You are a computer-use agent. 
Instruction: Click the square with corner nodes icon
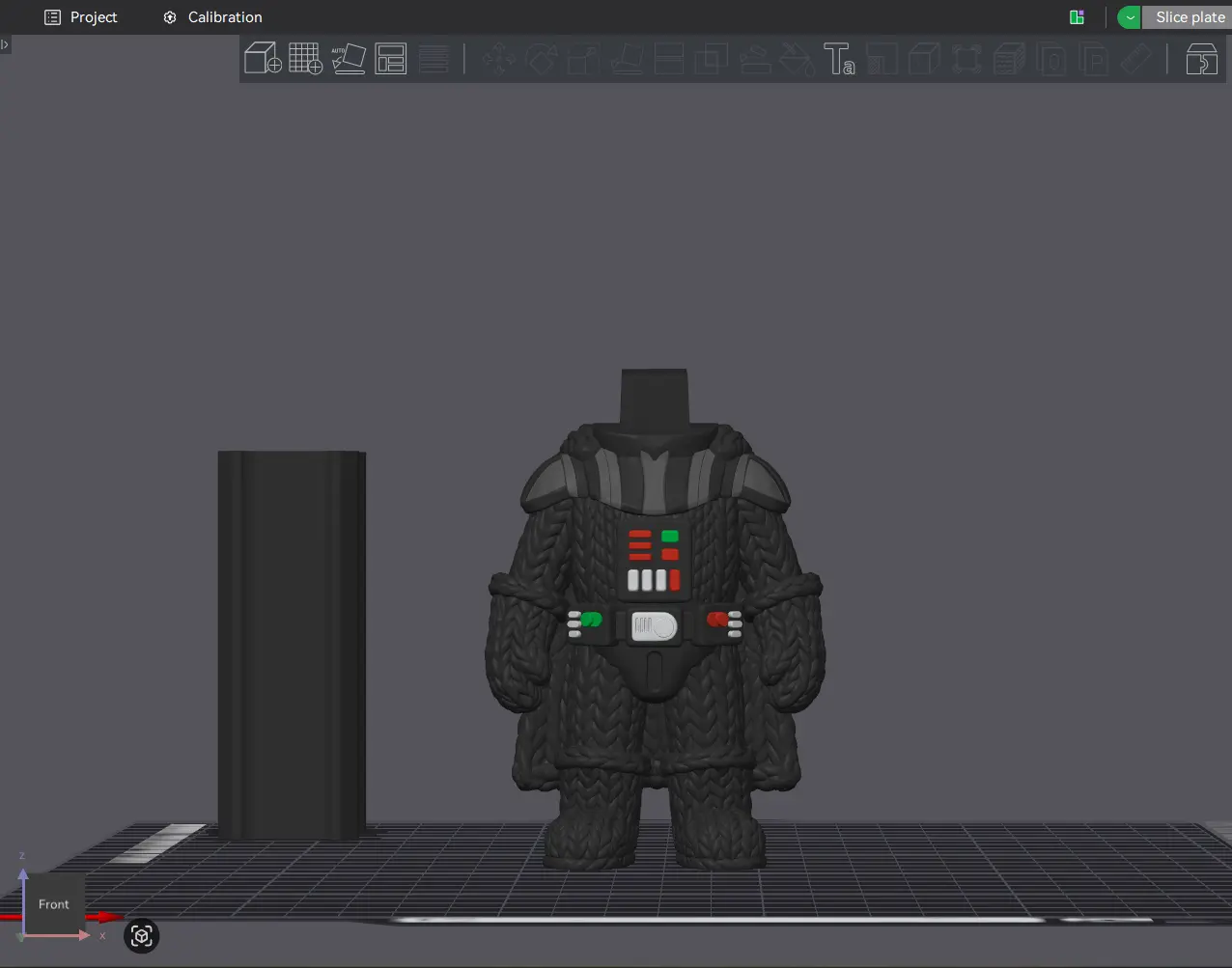pos(966,59)
